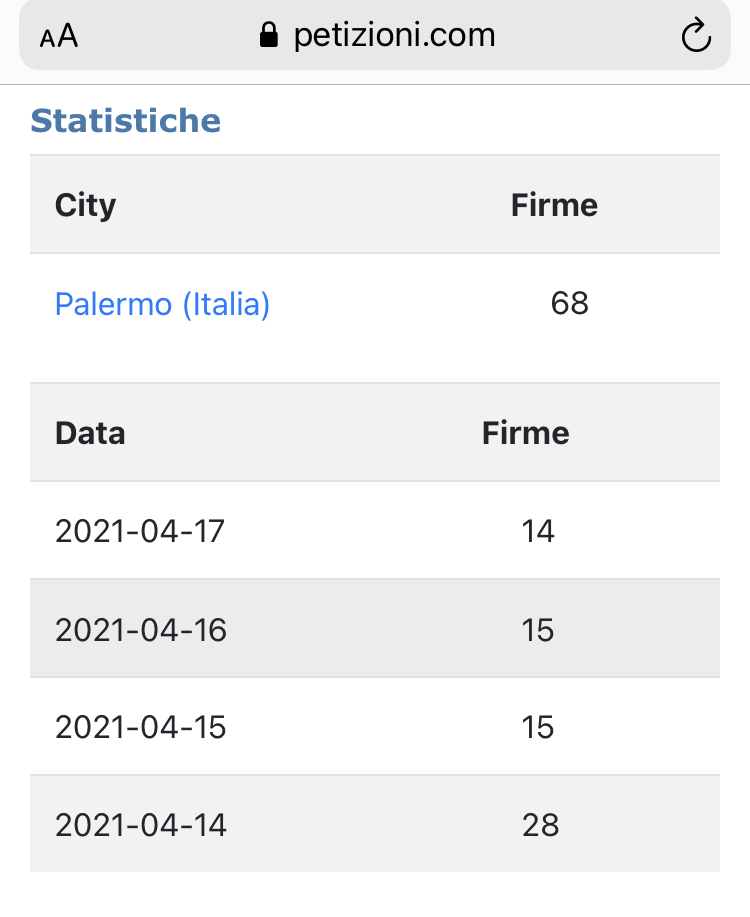The height and width of the screenshot is (917, 750).
Task: Select the City column header
Action: pyautogui.click(x=85, y=205)
